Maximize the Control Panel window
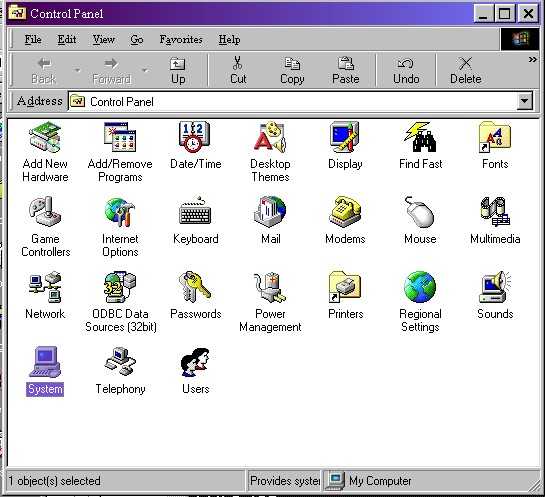 (505, 14)
